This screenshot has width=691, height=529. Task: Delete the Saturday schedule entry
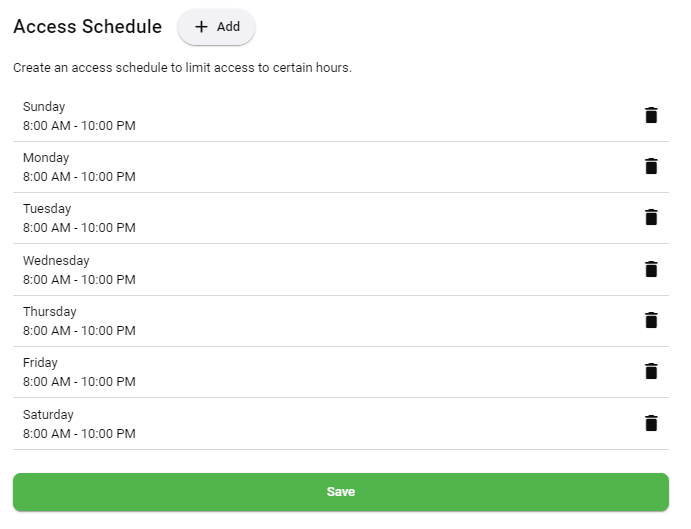651,423
